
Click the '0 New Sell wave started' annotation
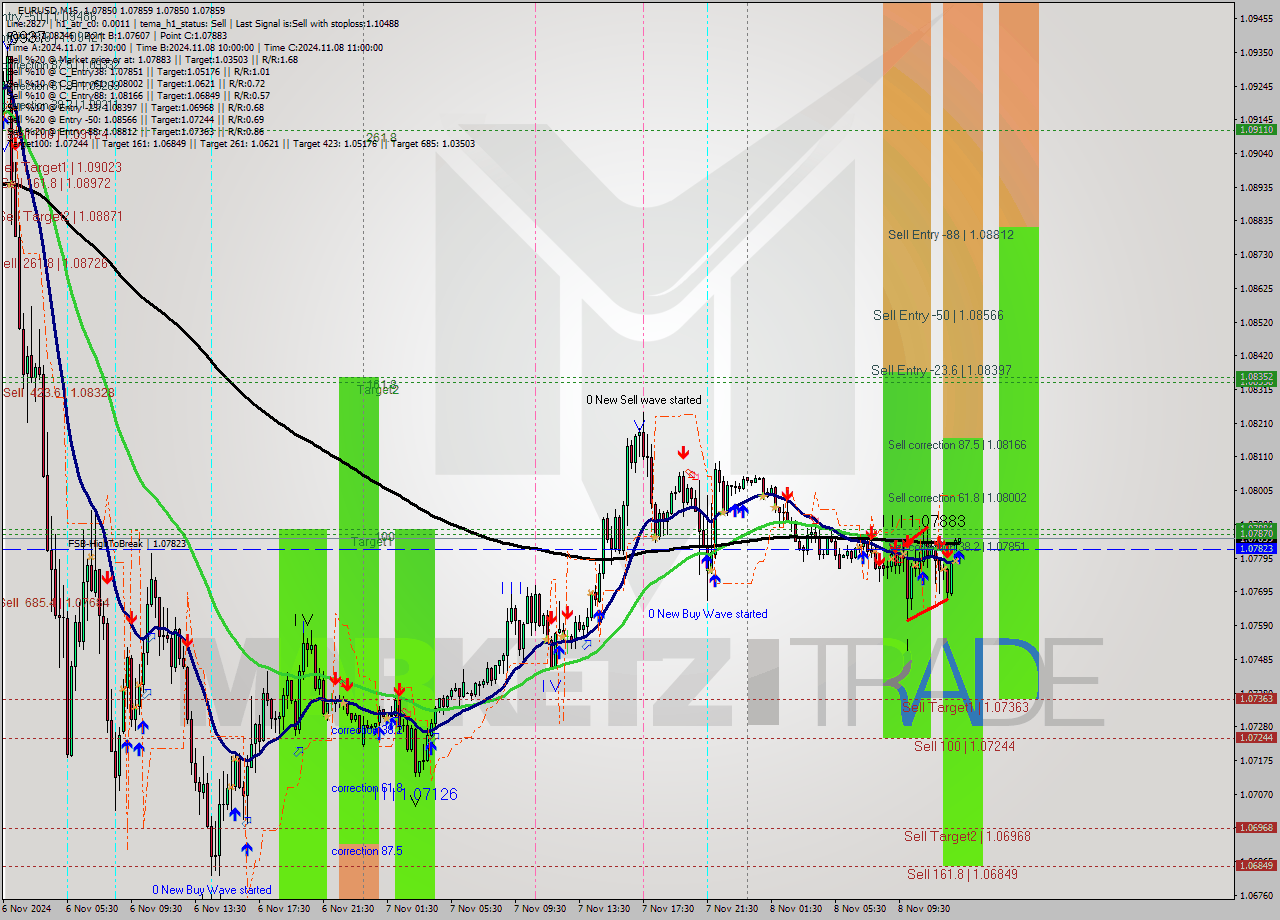click(644, 400)
